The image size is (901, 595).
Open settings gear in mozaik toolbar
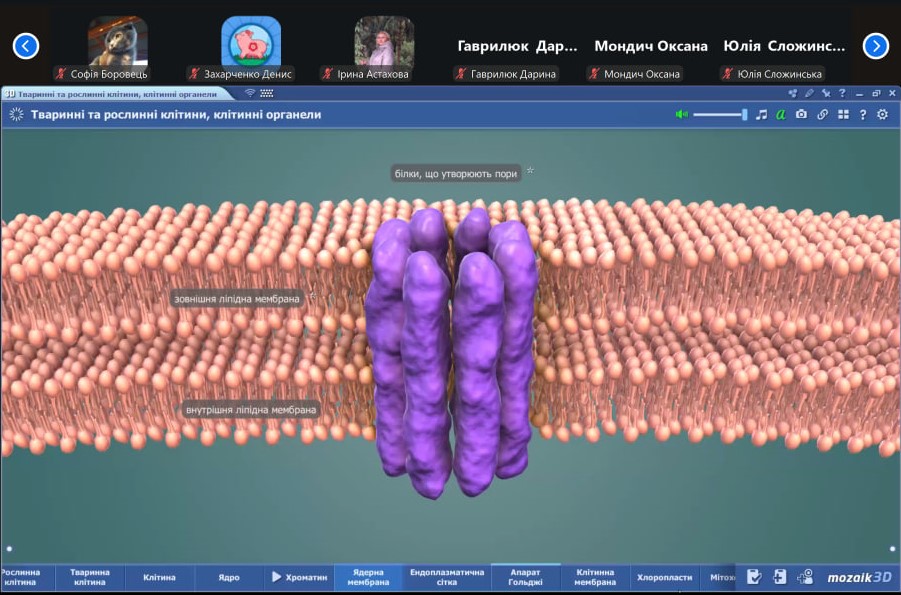882,114
